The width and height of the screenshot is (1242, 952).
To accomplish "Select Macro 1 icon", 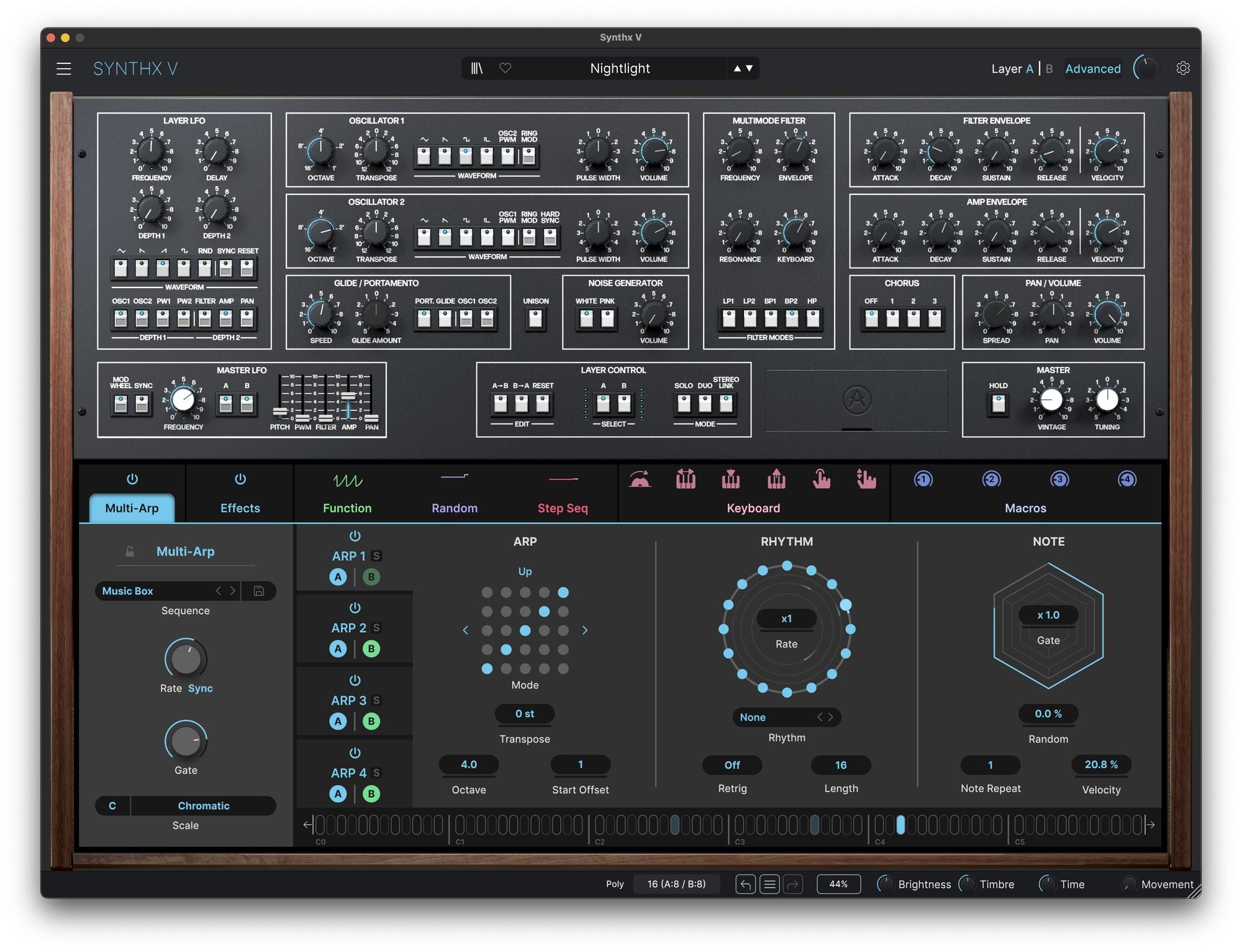I will point(923,479).
